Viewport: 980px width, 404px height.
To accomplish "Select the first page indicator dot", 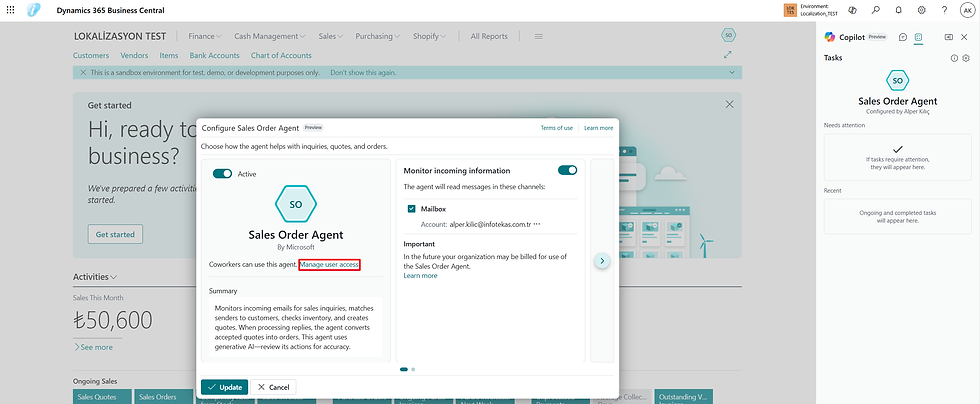I will click(x=404, y=369).
